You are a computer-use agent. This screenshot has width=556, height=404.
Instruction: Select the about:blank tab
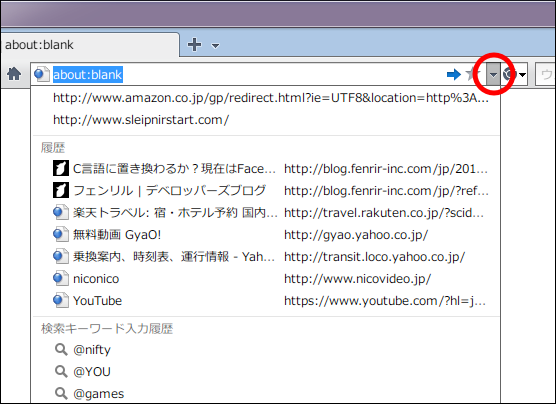(90, 45)
